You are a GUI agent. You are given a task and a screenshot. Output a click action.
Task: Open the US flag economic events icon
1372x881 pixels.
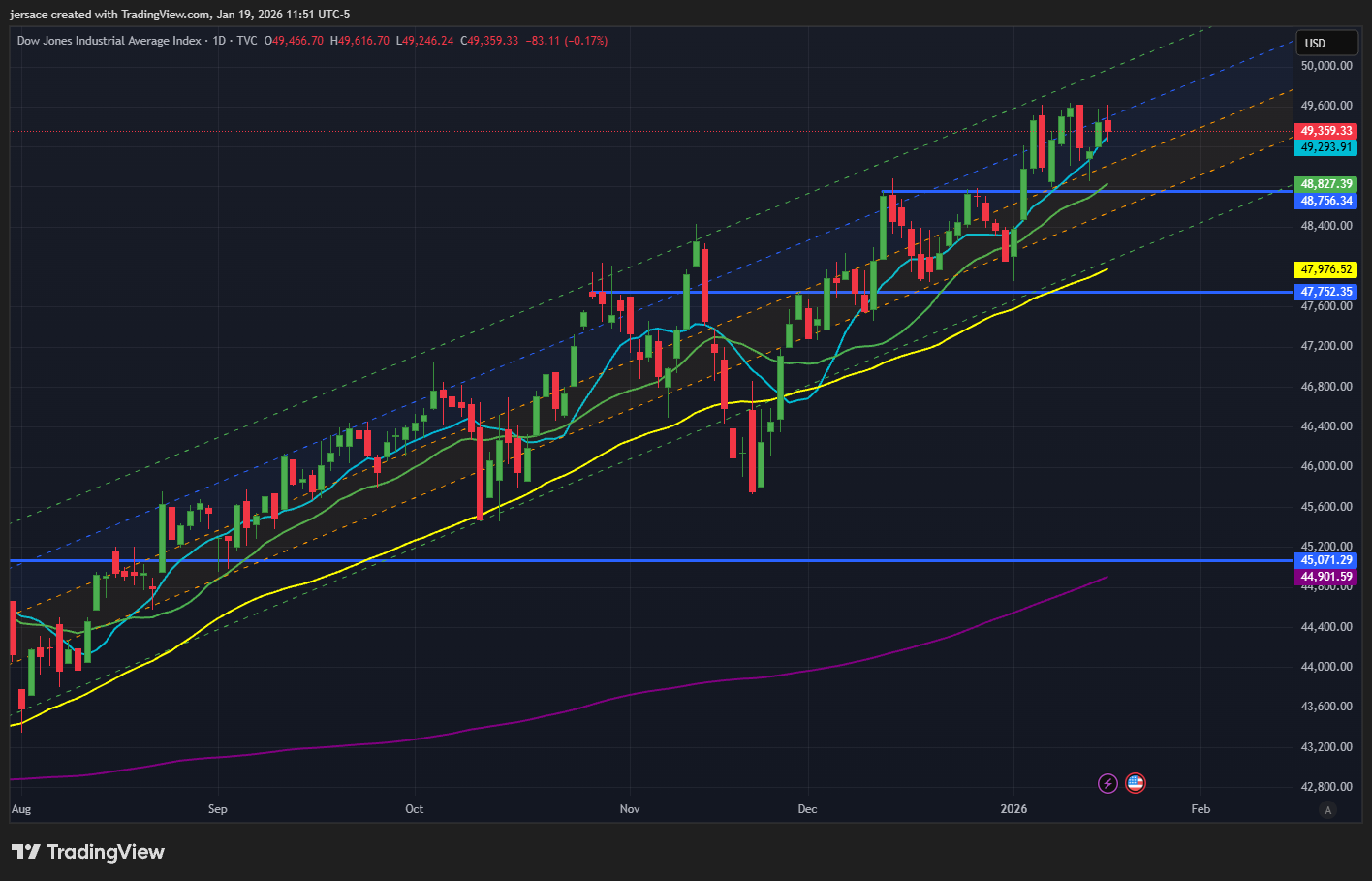point(1136,783)
